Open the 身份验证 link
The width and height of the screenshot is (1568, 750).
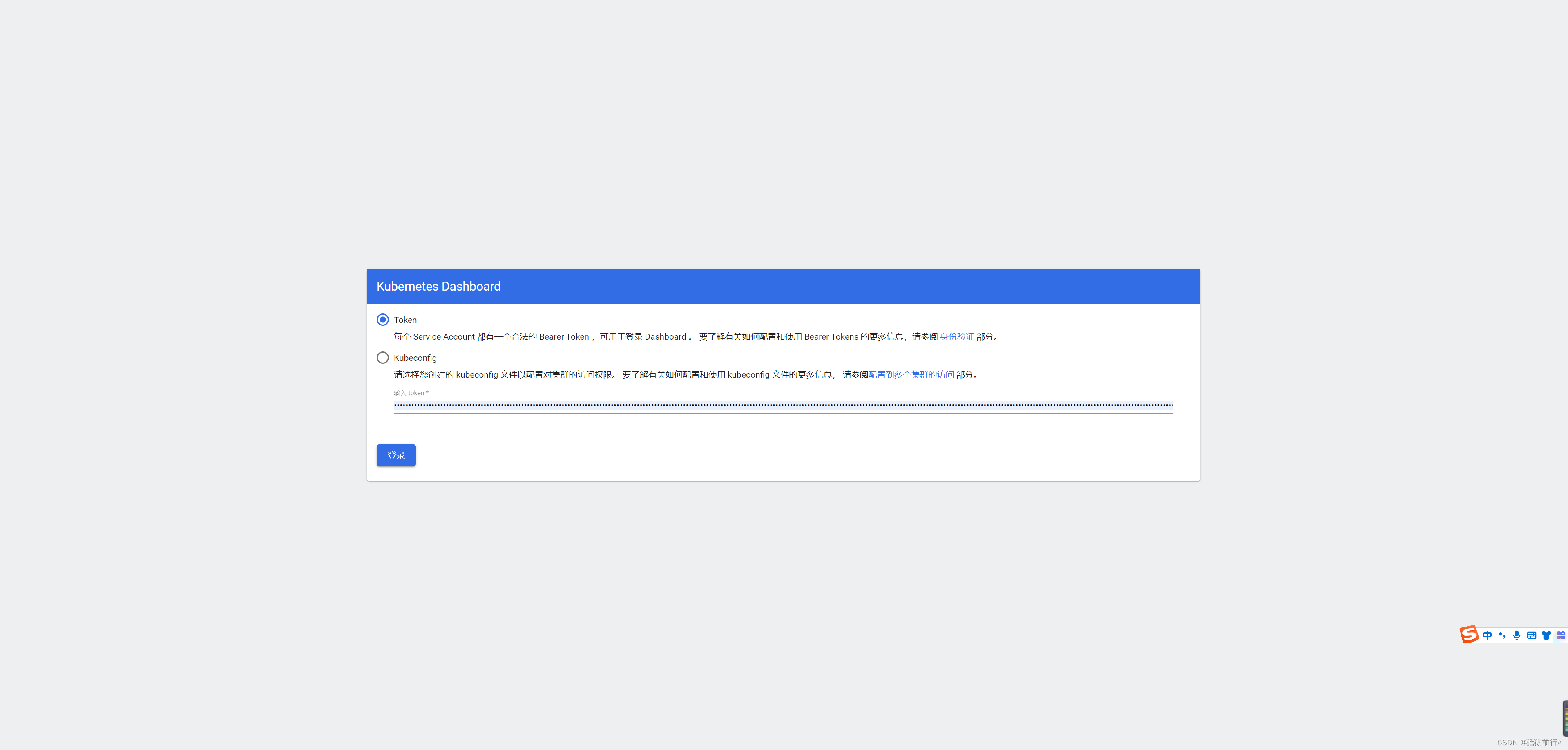[956, 337]
